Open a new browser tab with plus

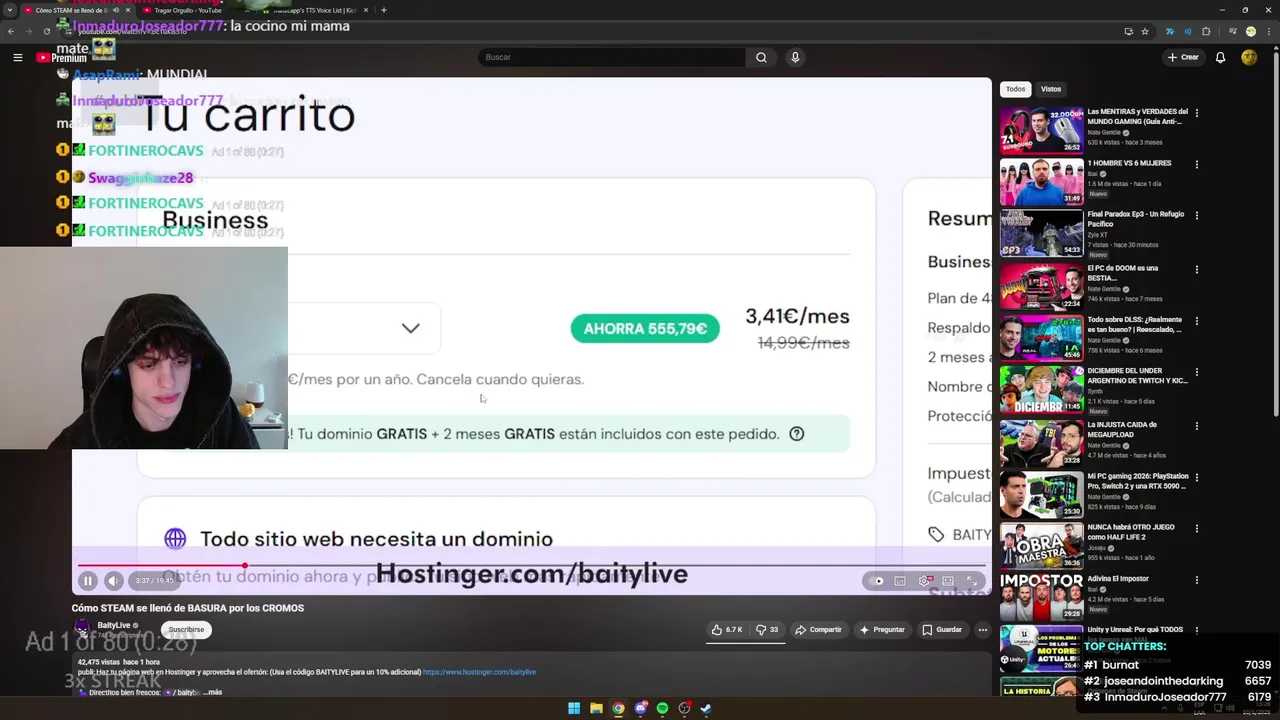click(x=384, y=10)
